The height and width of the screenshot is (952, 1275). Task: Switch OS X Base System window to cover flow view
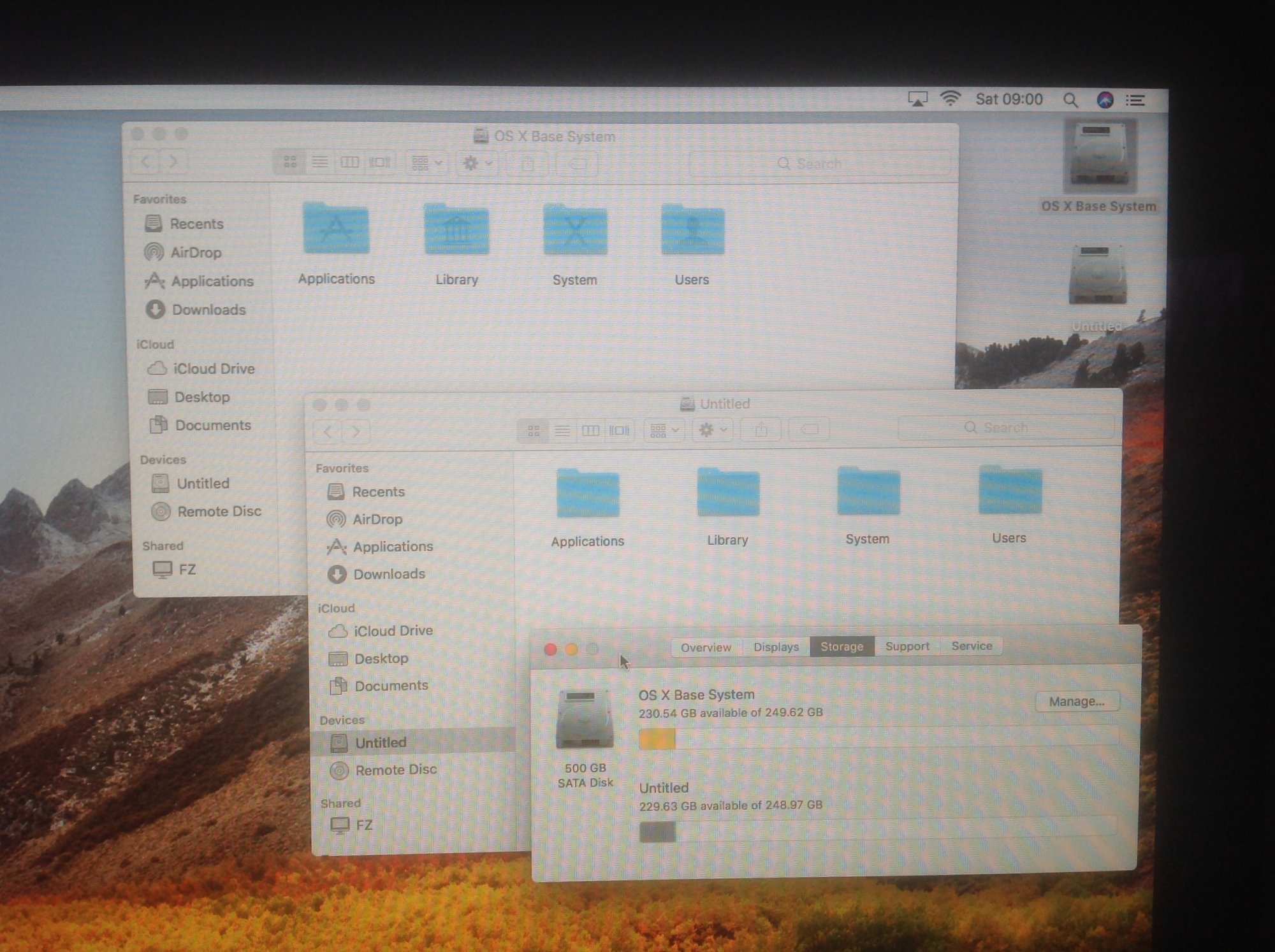[380, 162]
